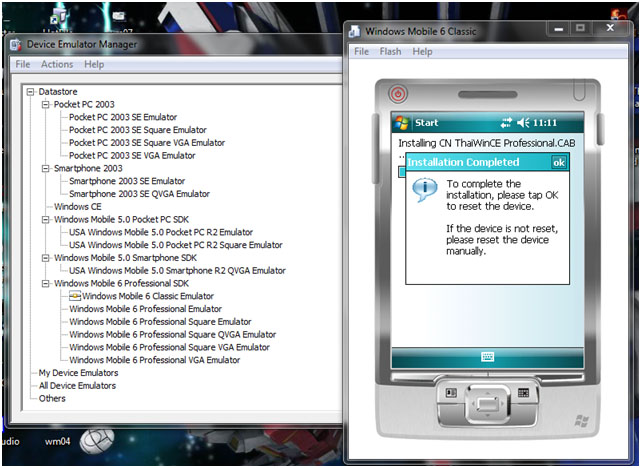Click the clock showing 11:11

545,123
